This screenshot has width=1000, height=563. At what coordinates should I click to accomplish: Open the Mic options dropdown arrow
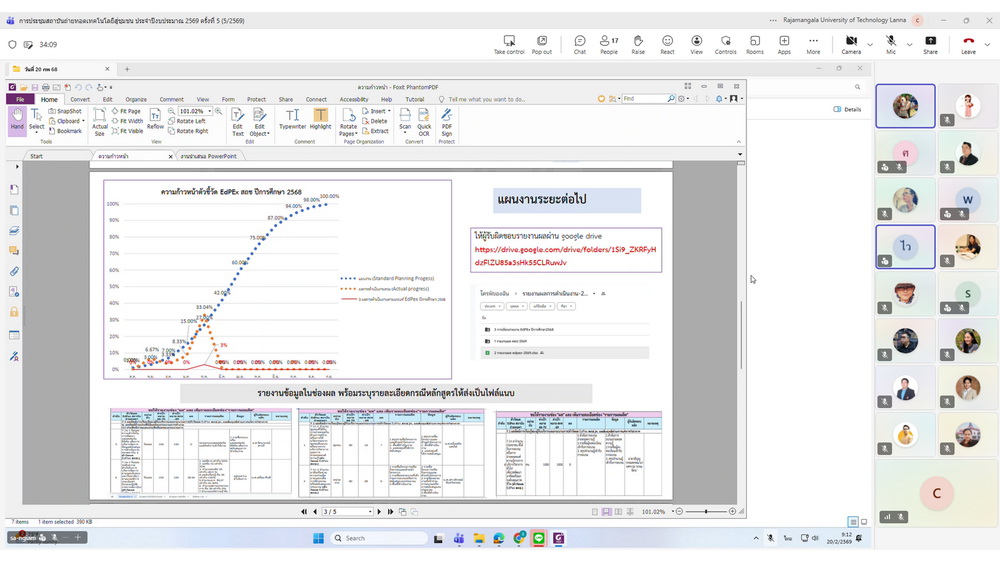pos(907,45)
